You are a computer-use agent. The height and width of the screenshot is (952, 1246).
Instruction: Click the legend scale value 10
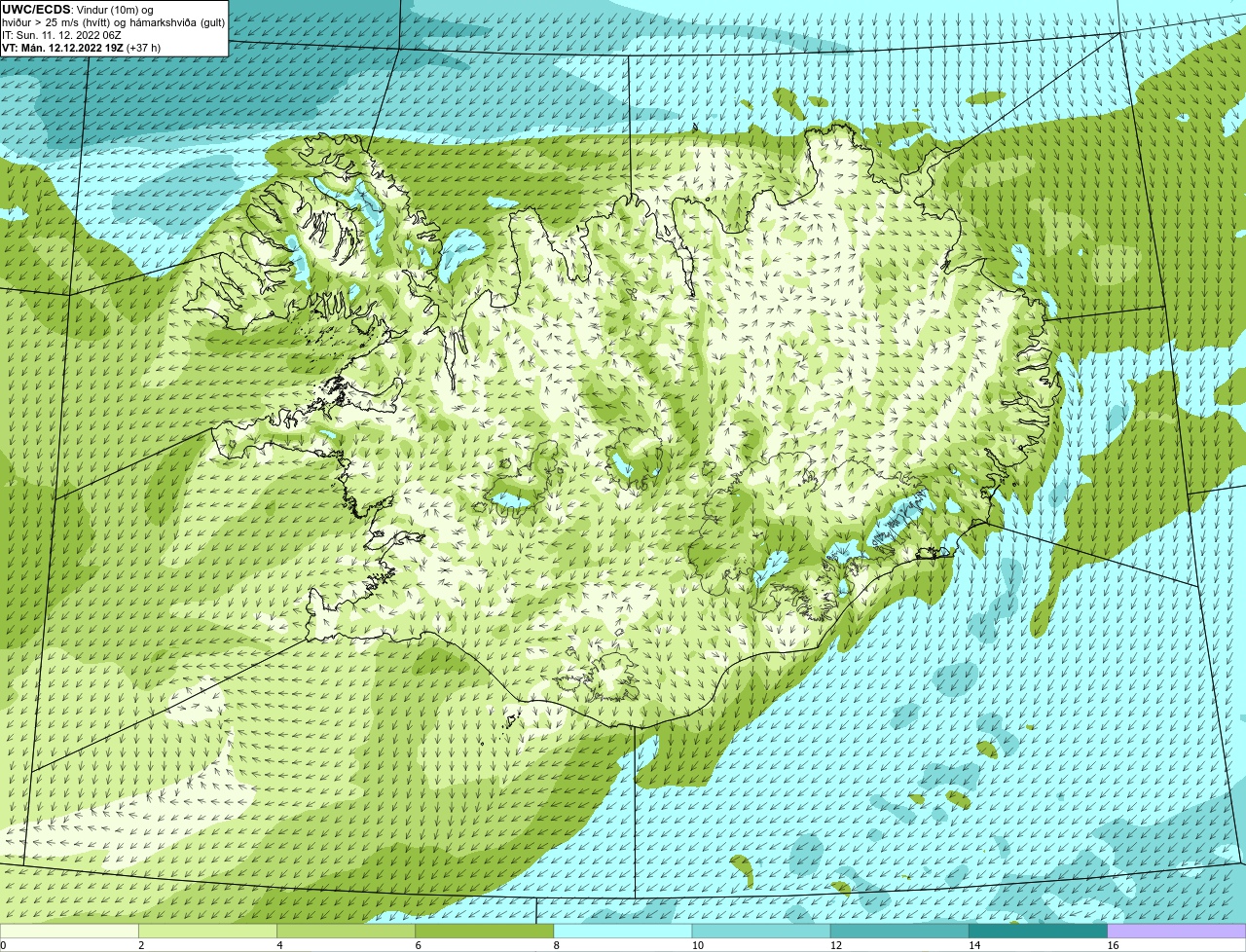(698, 945)
